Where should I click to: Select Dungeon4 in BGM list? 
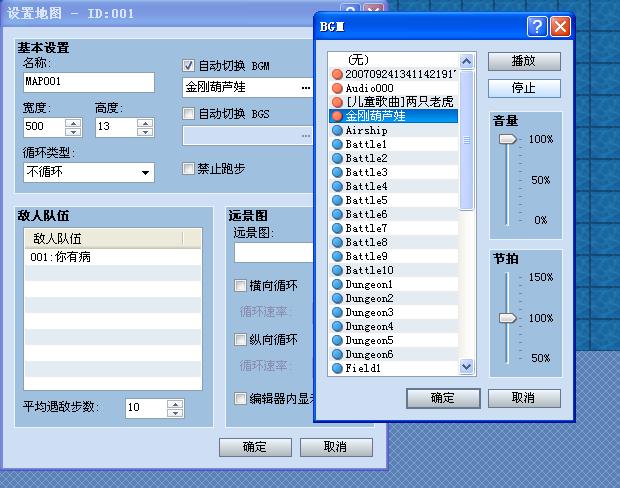[393, 326]
